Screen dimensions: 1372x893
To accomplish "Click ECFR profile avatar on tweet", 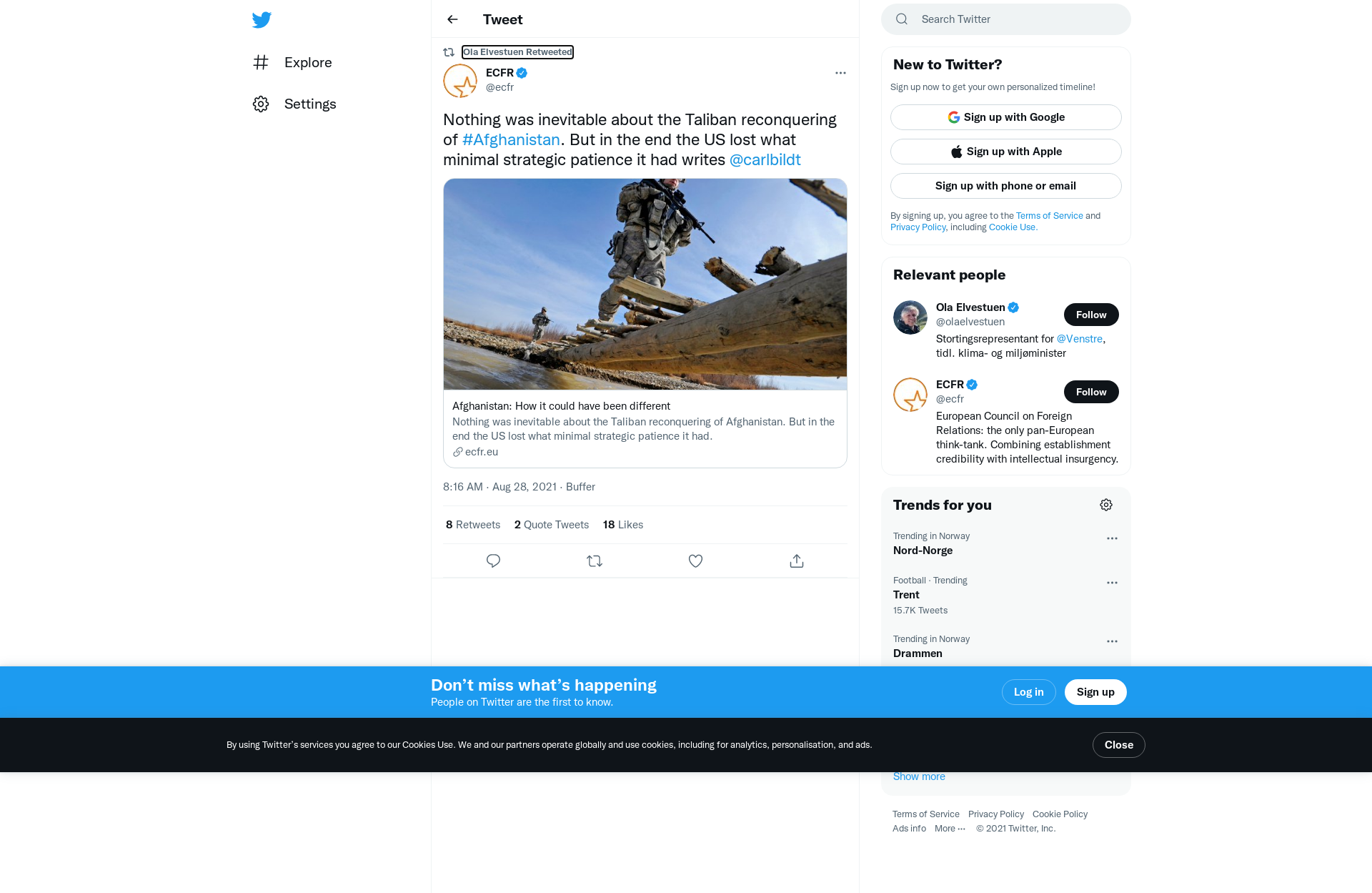I will [460, 81].
